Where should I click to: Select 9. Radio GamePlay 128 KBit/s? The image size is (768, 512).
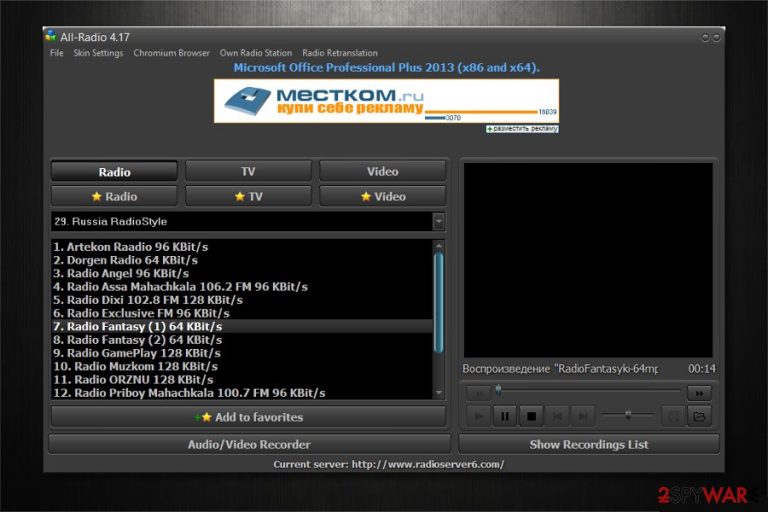[242, 353]
